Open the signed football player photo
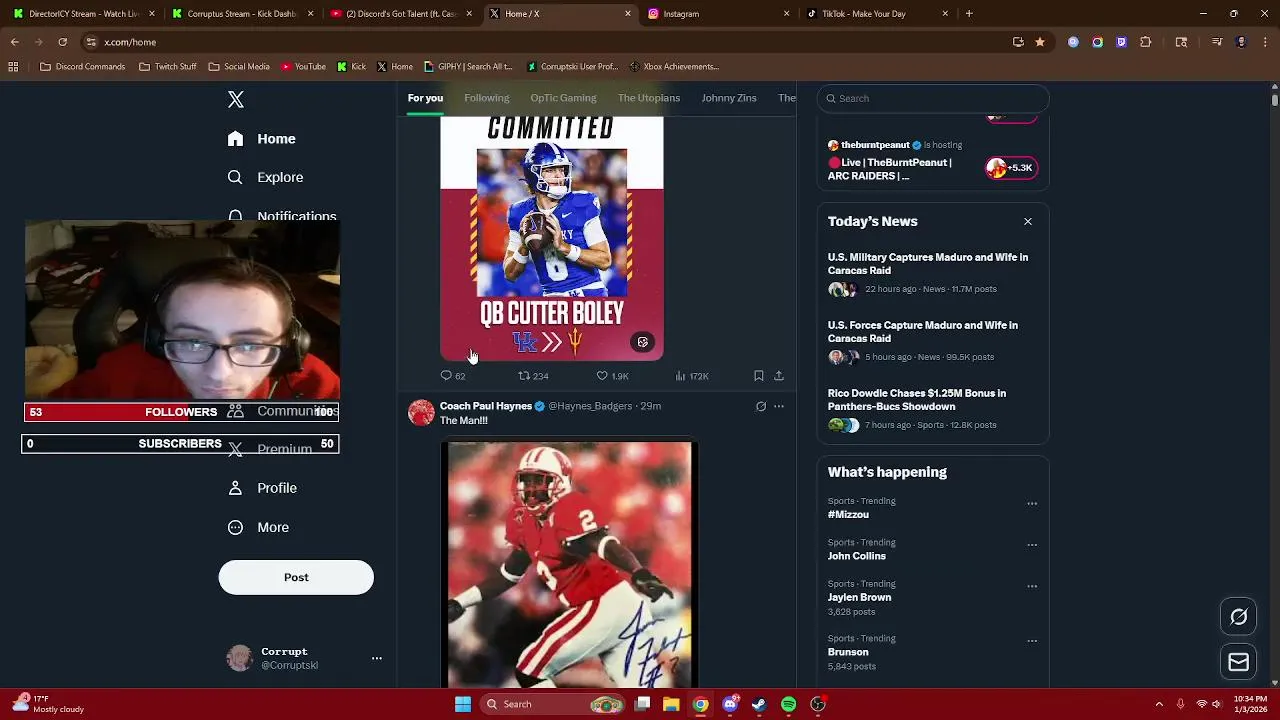 tap(569, 564)
